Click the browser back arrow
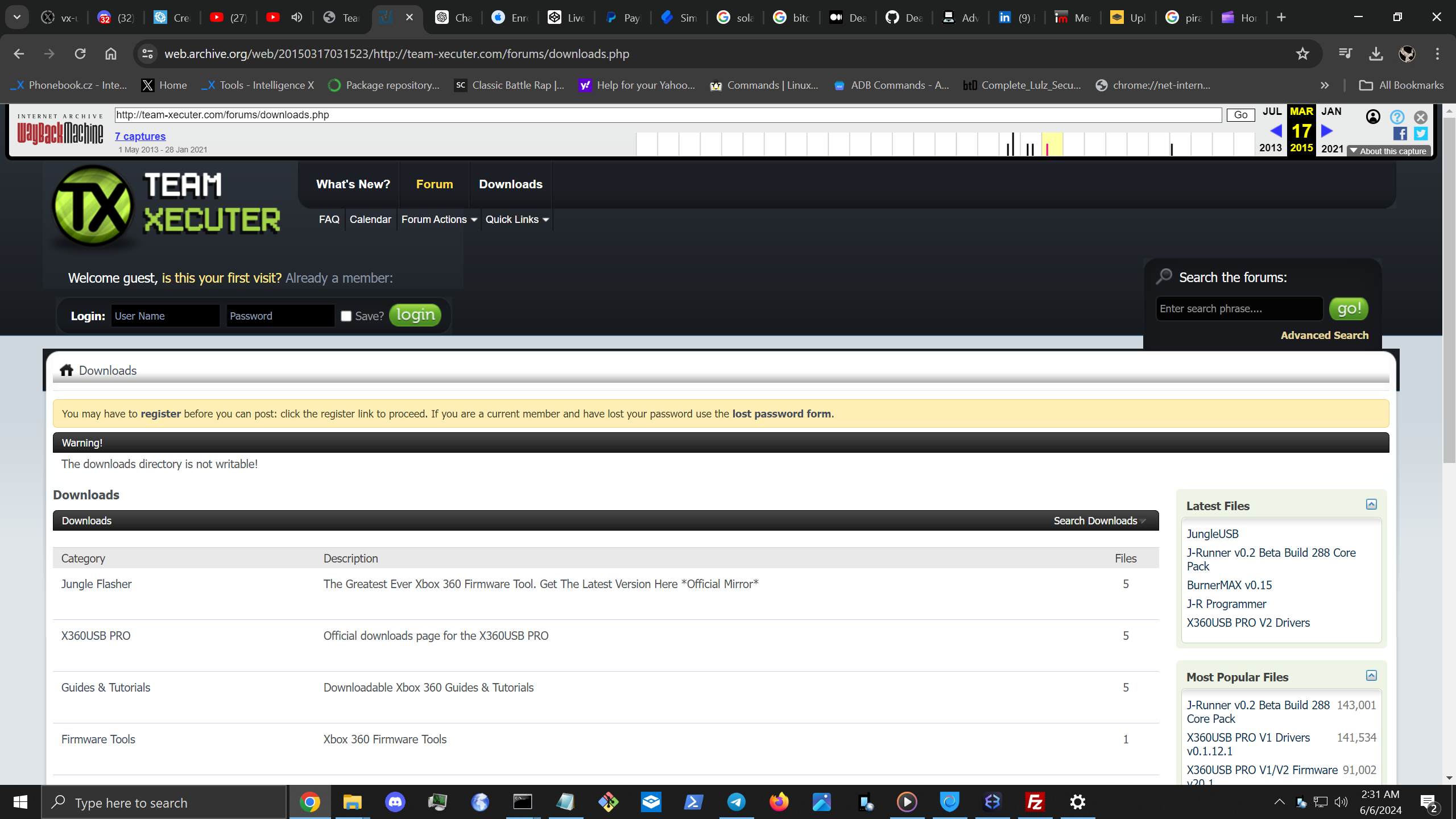The image size is (1456, 819). click(19, 54)
